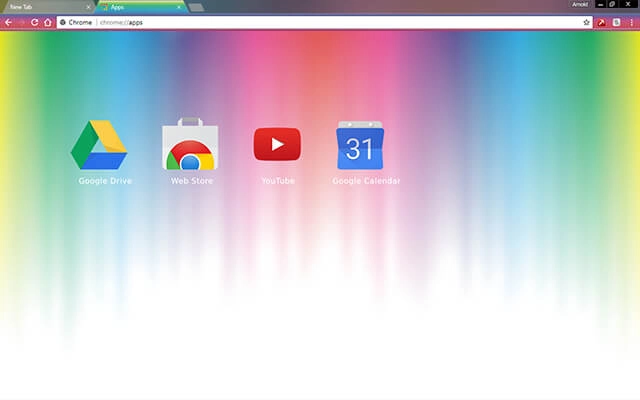Click the red extension icon in toolbar
The height and width of the screenshot is (400, 640).
coord(601,23)
